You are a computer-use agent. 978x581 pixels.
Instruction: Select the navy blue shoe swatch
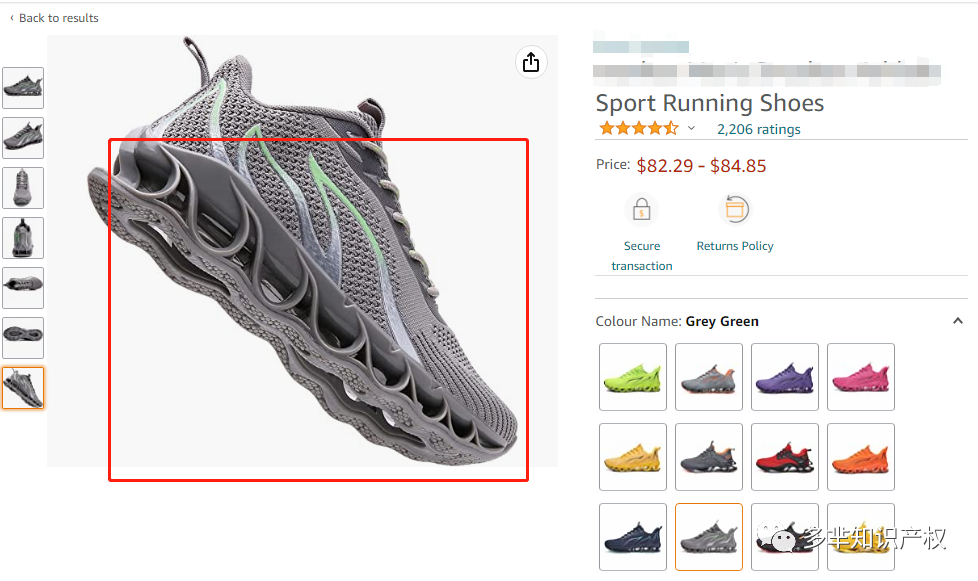point(632,537)
